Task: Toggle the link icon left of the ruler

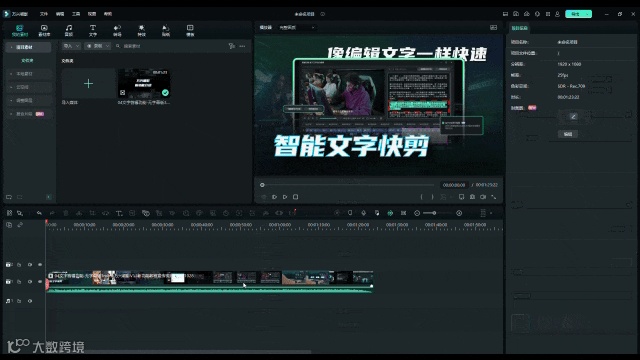Action: [20, 225]
